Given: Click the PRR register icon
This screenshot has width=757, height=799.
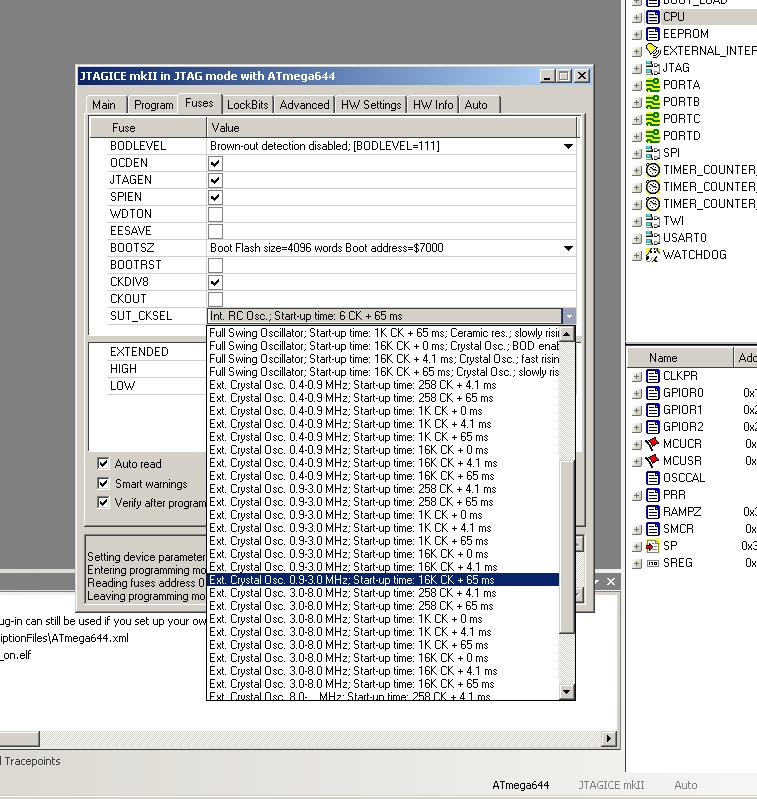Looking at the screenshot, I should 653,495.
